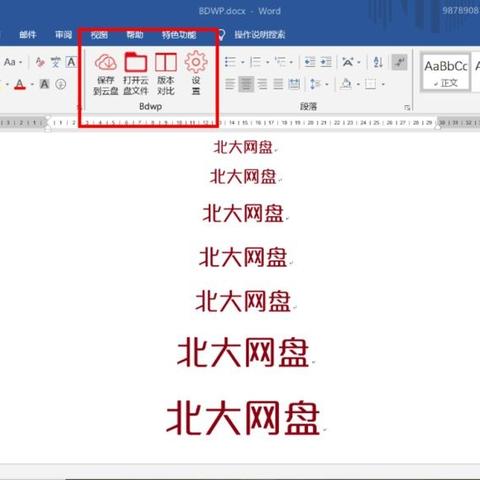The height and width of the screenshot is (480, 480).
Task: Launch version compare (版本对比)
Action: point(166,74)
